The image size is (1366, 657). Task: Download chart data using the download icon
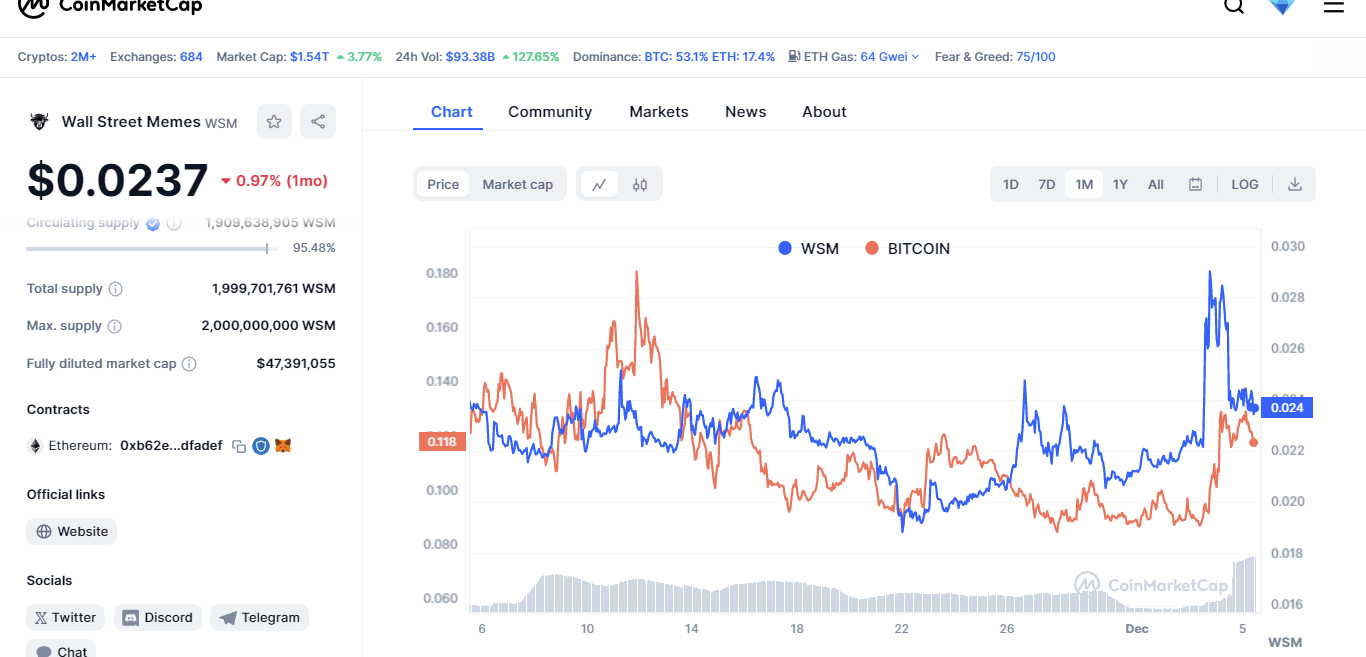point(1295,184)
